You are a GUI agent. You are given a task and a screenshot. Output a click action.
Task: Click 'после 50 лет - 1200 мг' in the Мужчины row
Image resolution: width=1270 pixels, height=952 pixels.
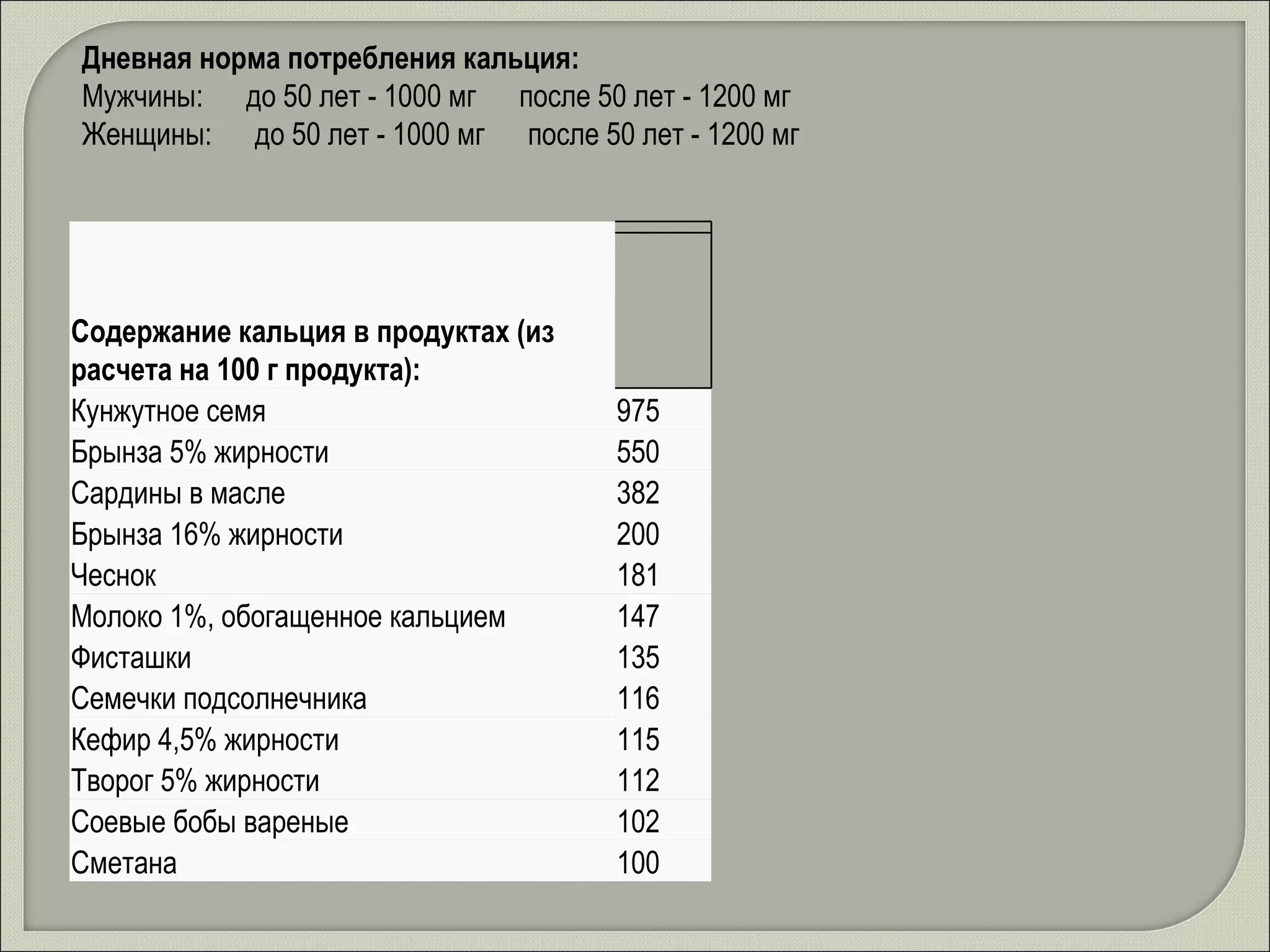coord(655,97)
